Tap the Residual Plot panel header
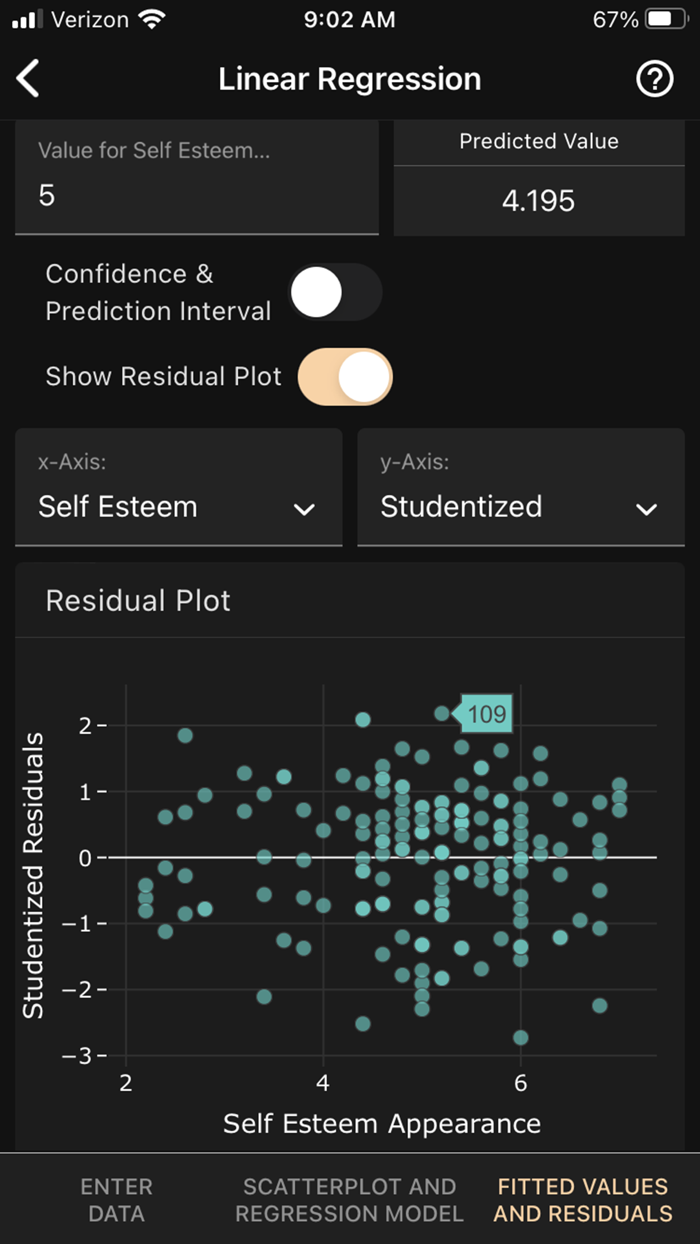The height and width of the screenshot is (1244, 700). pyautogui.click(x=138, y=600)
